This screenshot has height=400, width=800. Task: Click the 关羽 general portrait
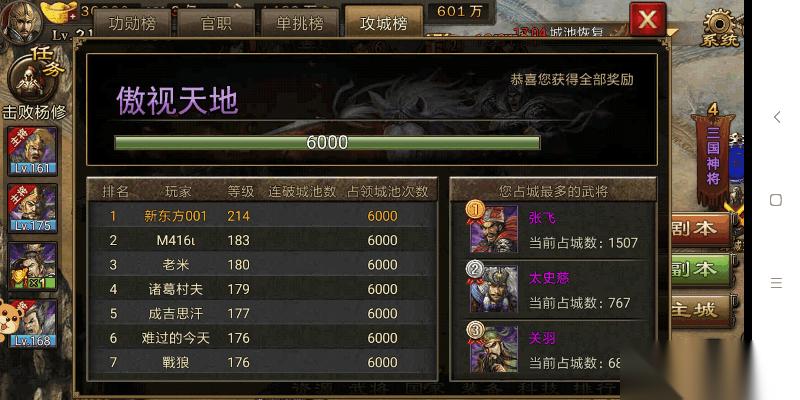pos(494,349)
